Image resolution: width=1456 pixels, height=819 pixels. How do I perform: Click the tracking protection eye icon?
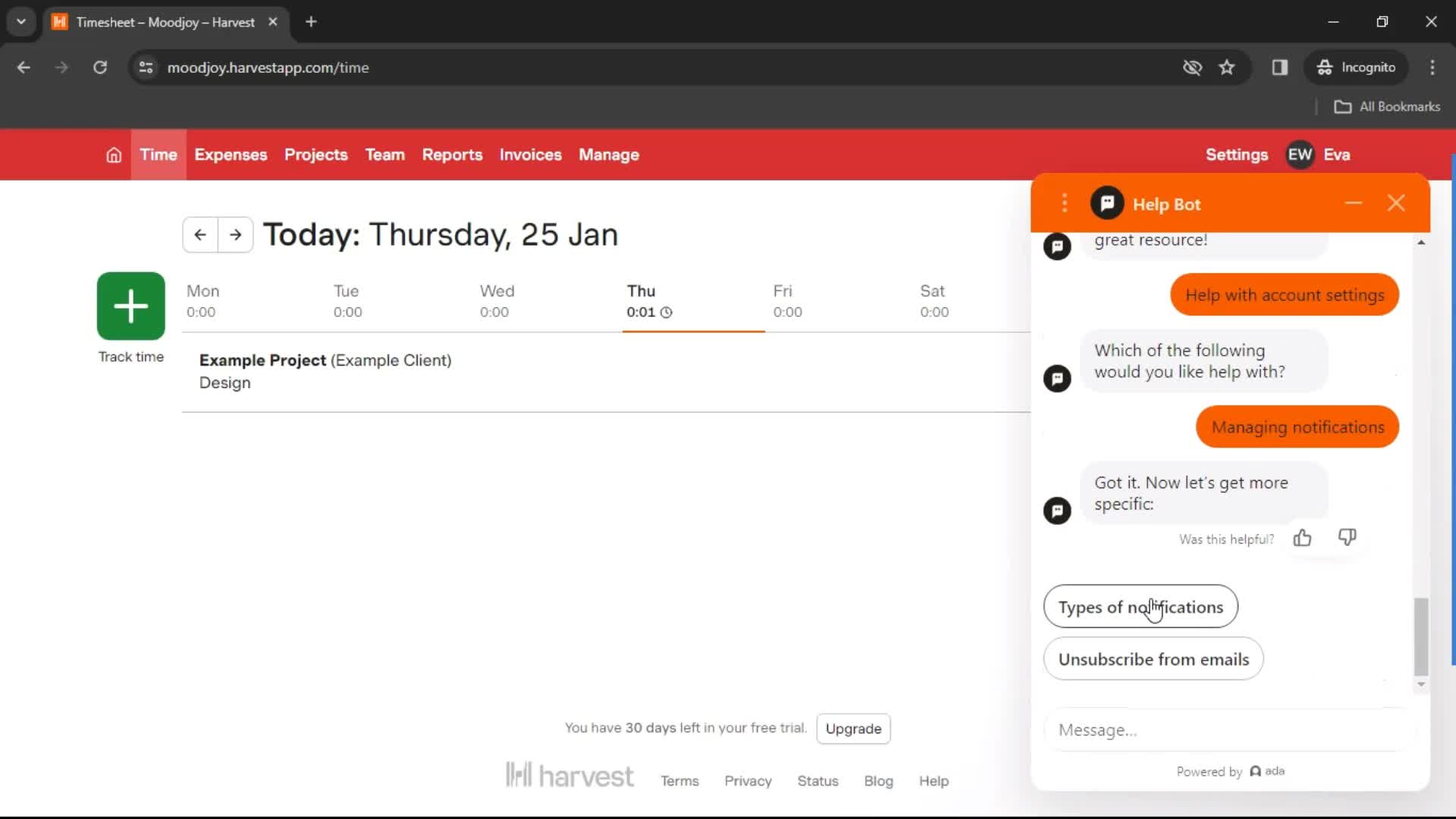1192,67
